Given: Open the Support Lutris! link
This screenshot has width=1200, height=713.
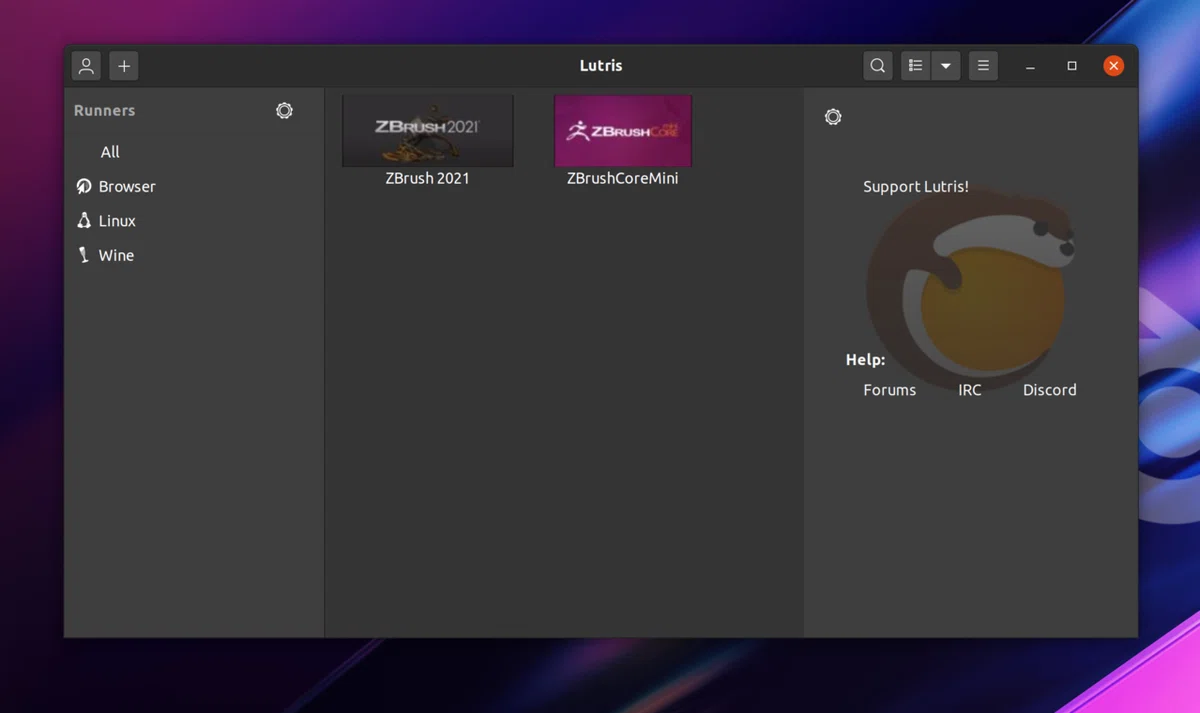Looking at the screenshot, I should 916,187.
